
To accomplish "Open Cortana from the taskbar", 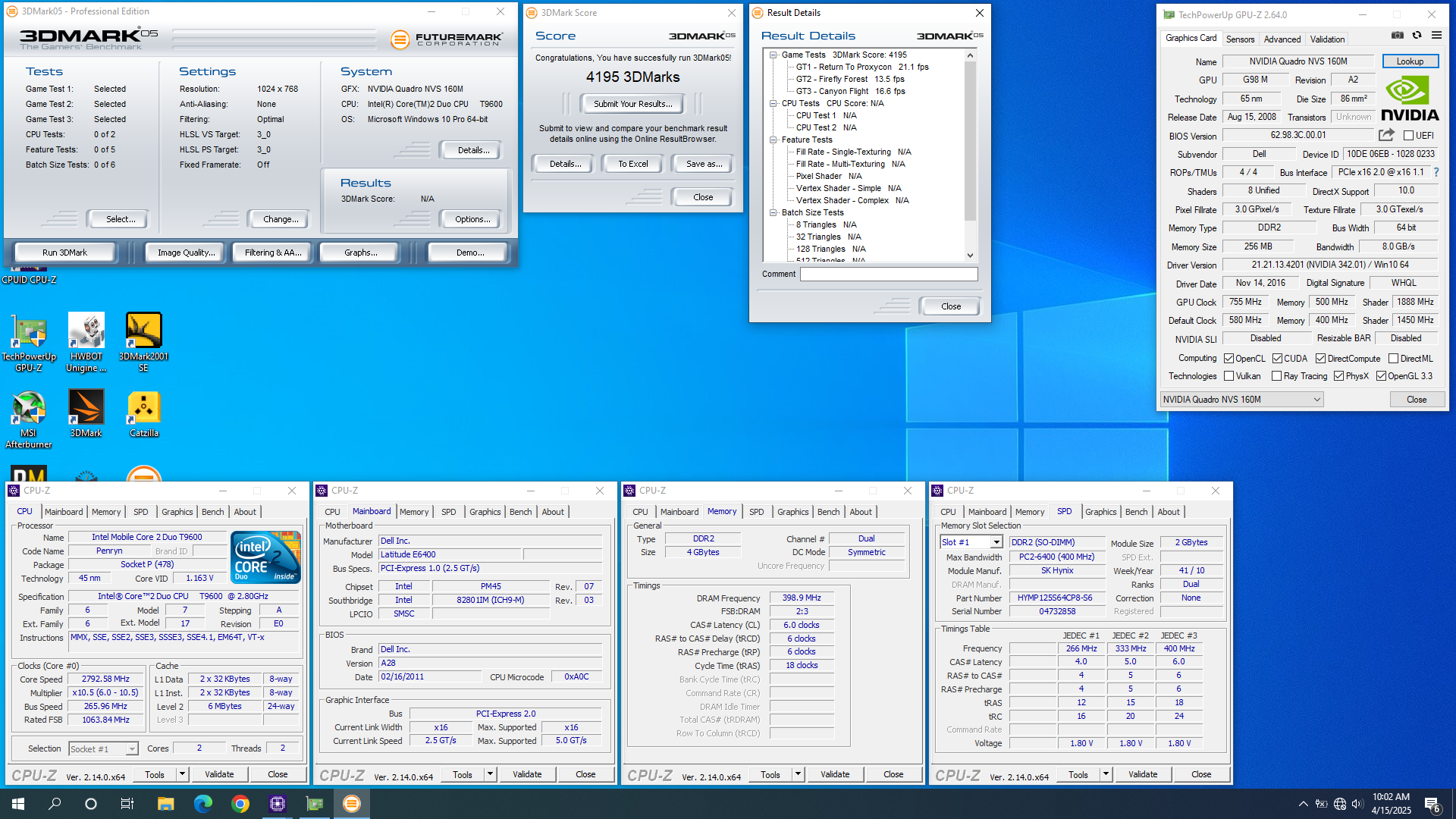I will tap(91, 804).
